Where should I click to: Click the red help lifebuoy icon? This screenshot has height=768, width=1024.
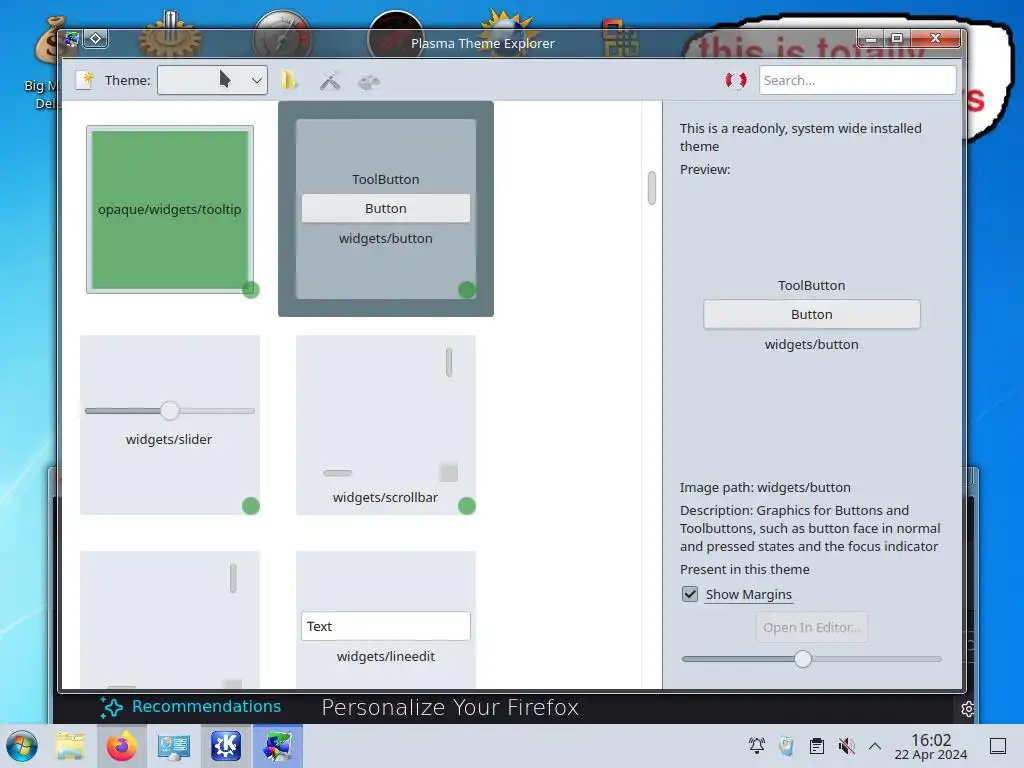point(735,80)
